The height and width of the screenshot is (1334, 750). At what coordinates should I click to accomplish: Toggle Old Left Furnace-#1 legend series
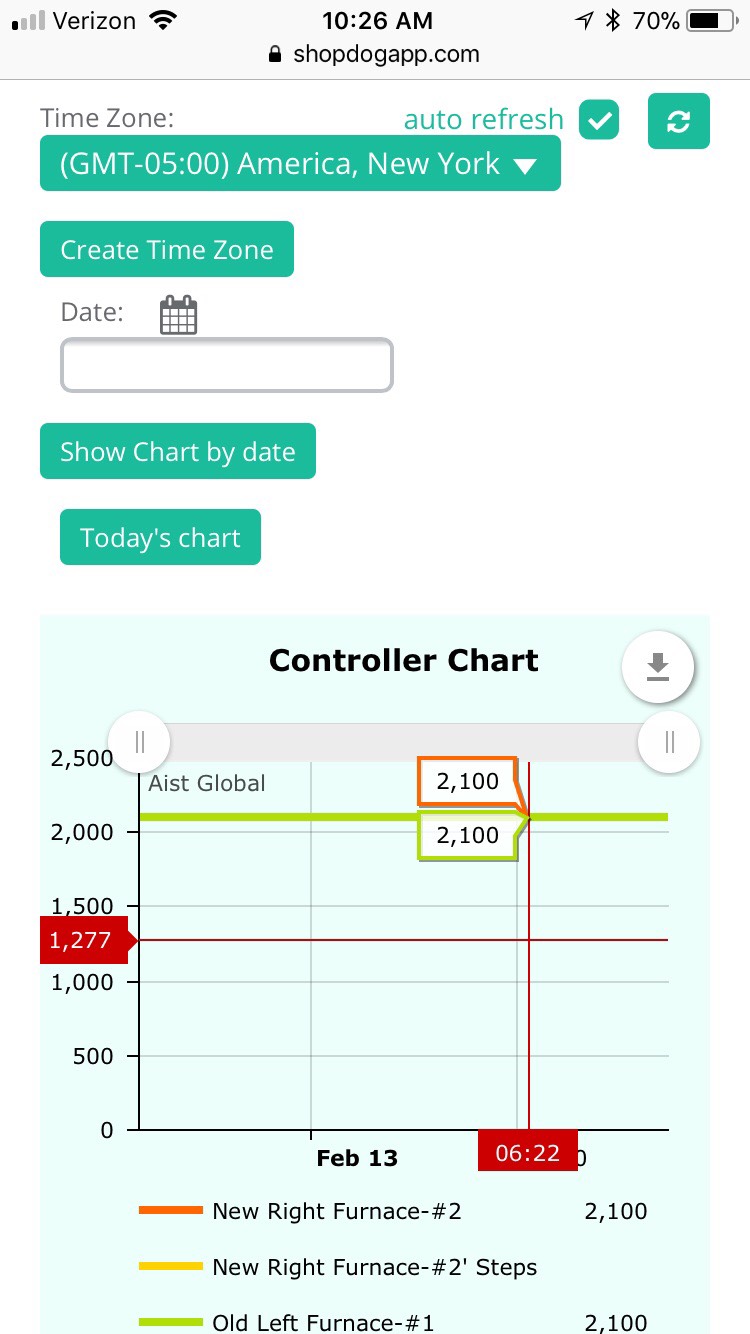point(322,1323)
